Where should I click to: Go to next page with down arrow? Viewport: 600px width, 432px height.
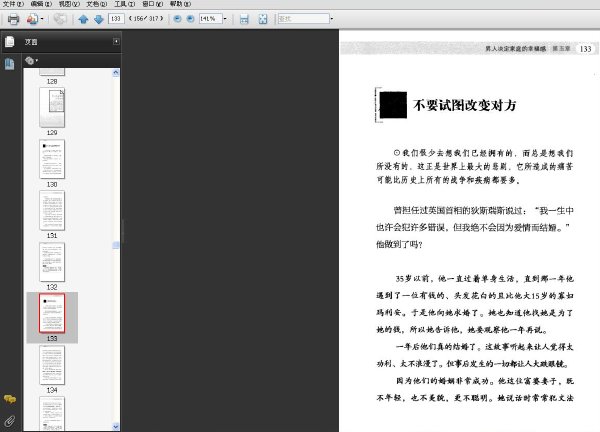point(99,19)
